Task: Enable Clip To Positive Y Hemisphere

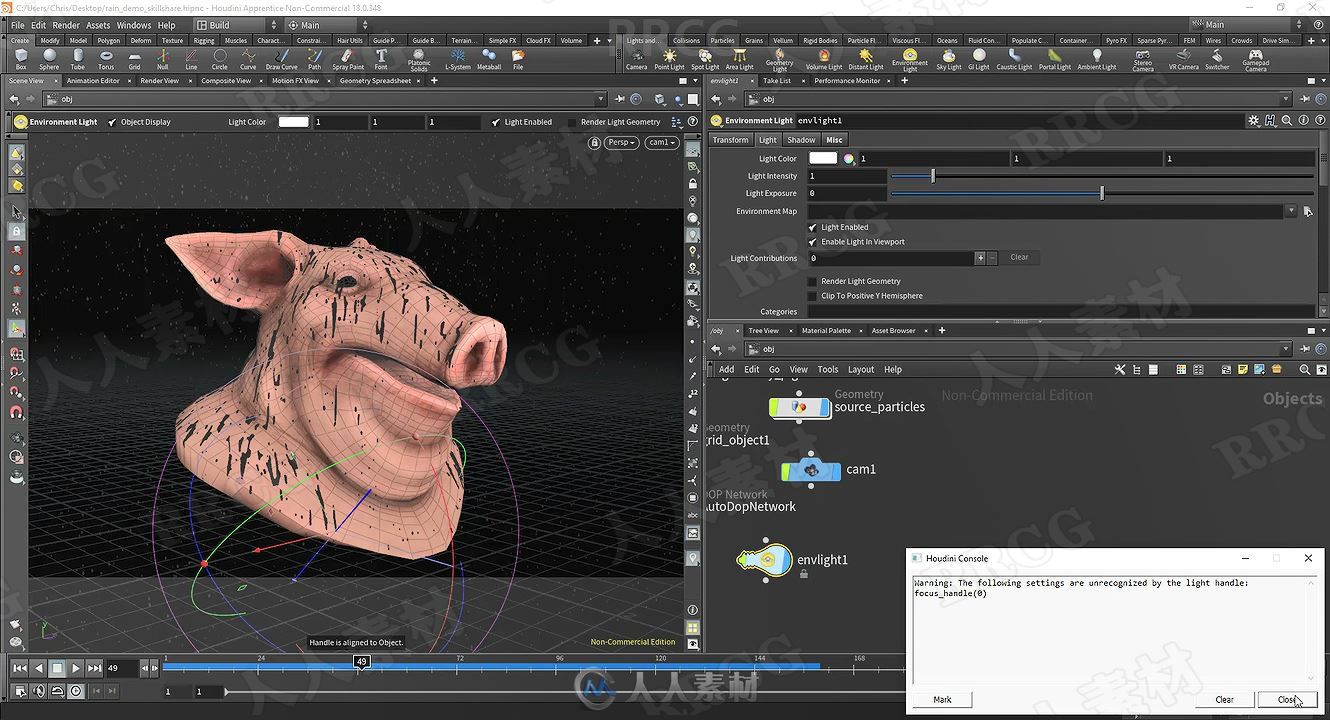Action: [812, 296]
